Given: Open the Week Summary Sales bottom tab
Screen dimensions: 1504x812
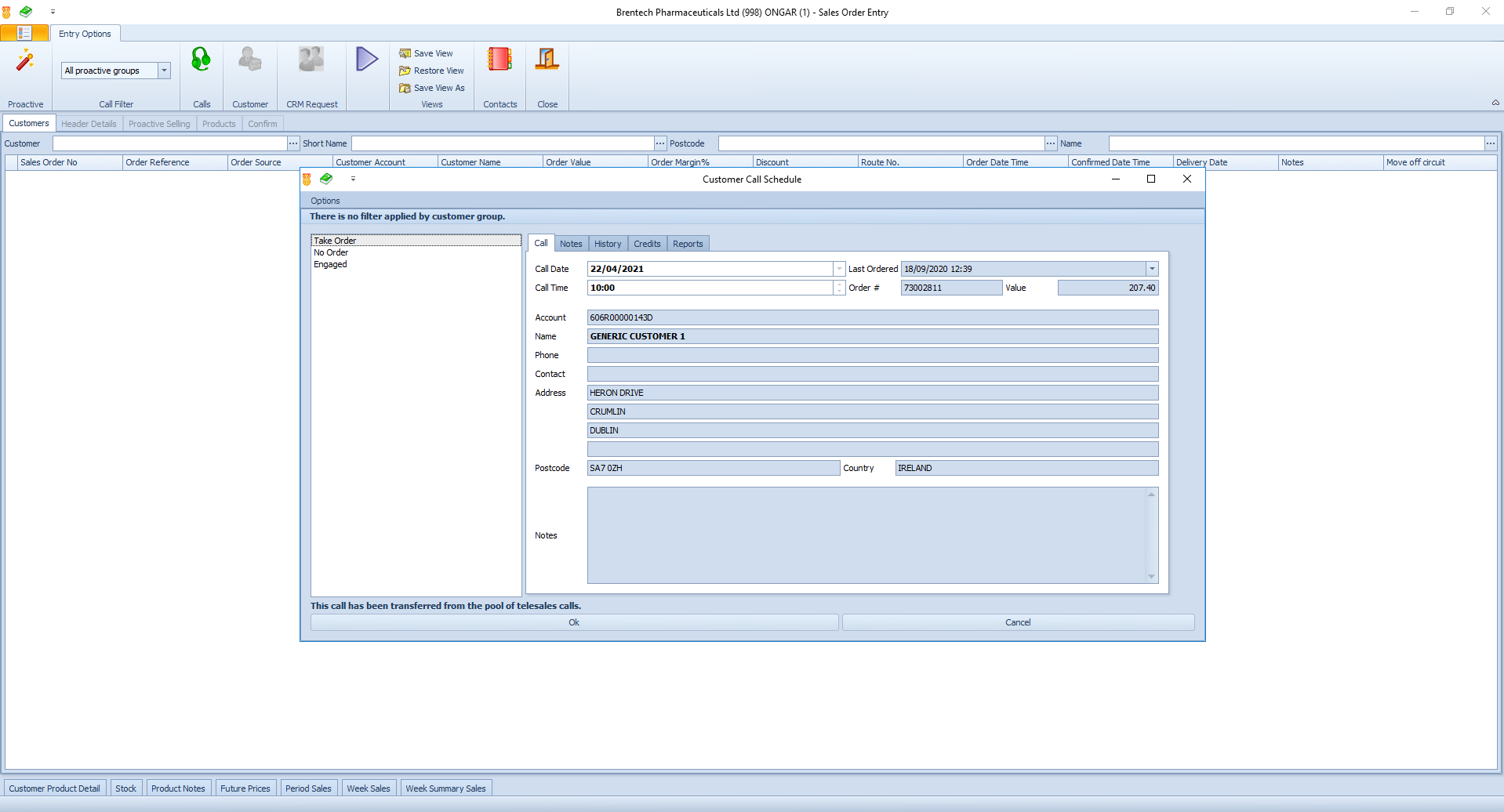Looking at the screenshot, I should coord(445,788).
